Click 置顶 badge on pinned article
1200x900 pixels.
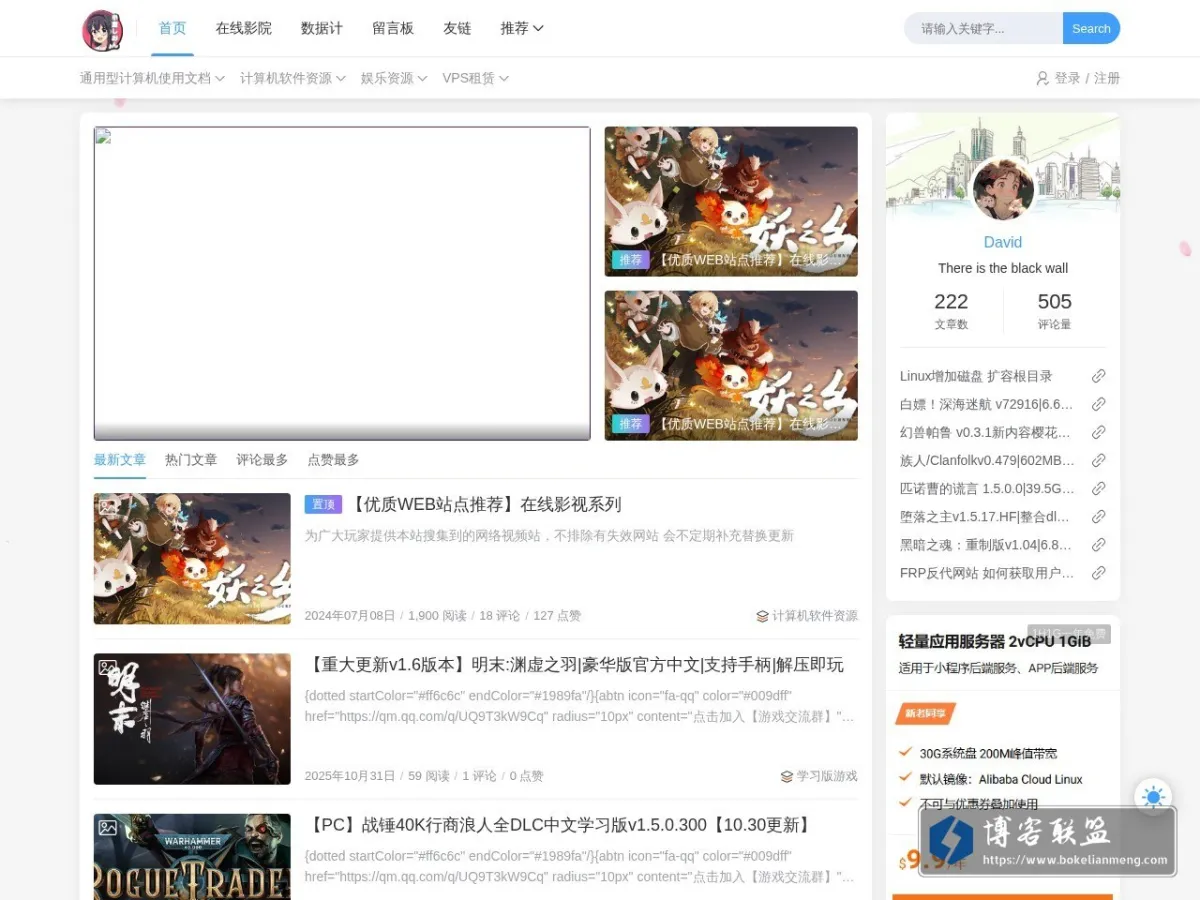click(x=323, y=505)
